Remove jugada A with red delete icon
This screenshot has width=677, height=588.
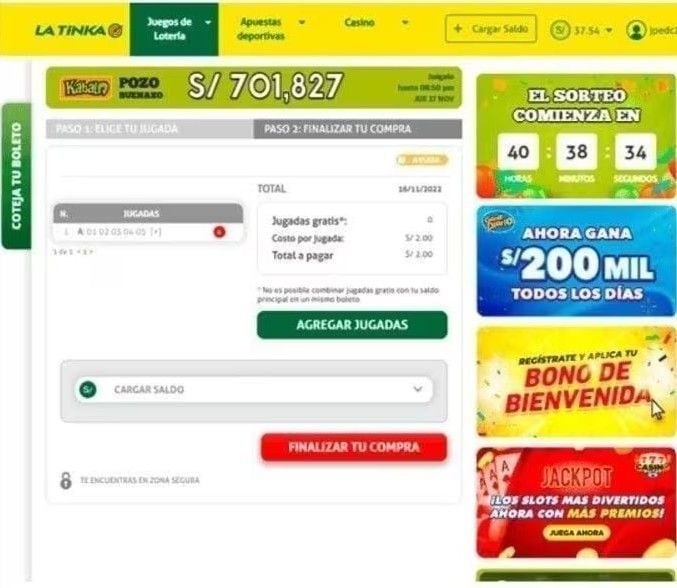coord(219,232)
